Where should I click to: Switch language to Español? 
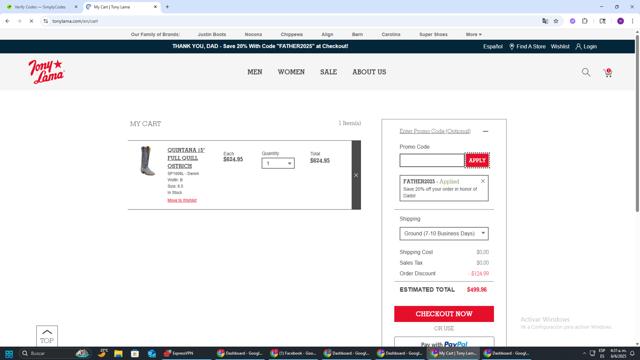(x=493, y=47)
